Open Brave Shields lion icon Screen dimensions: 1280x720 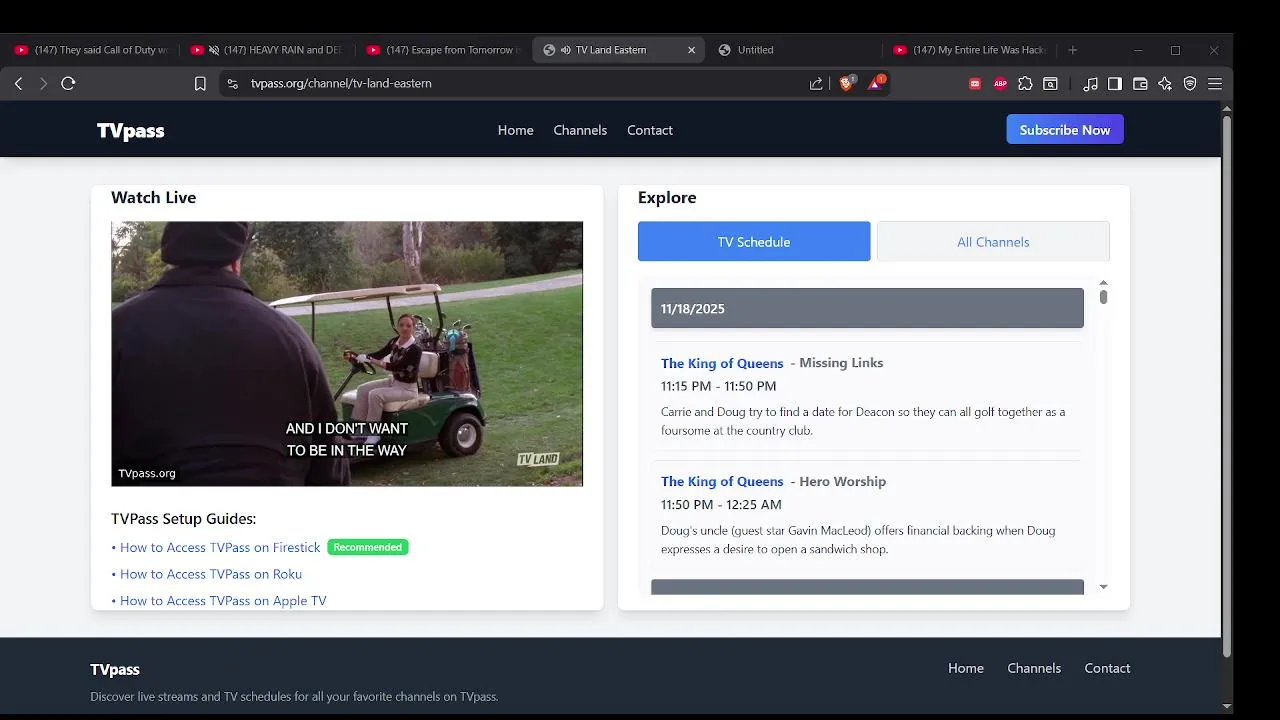(846, 84)
